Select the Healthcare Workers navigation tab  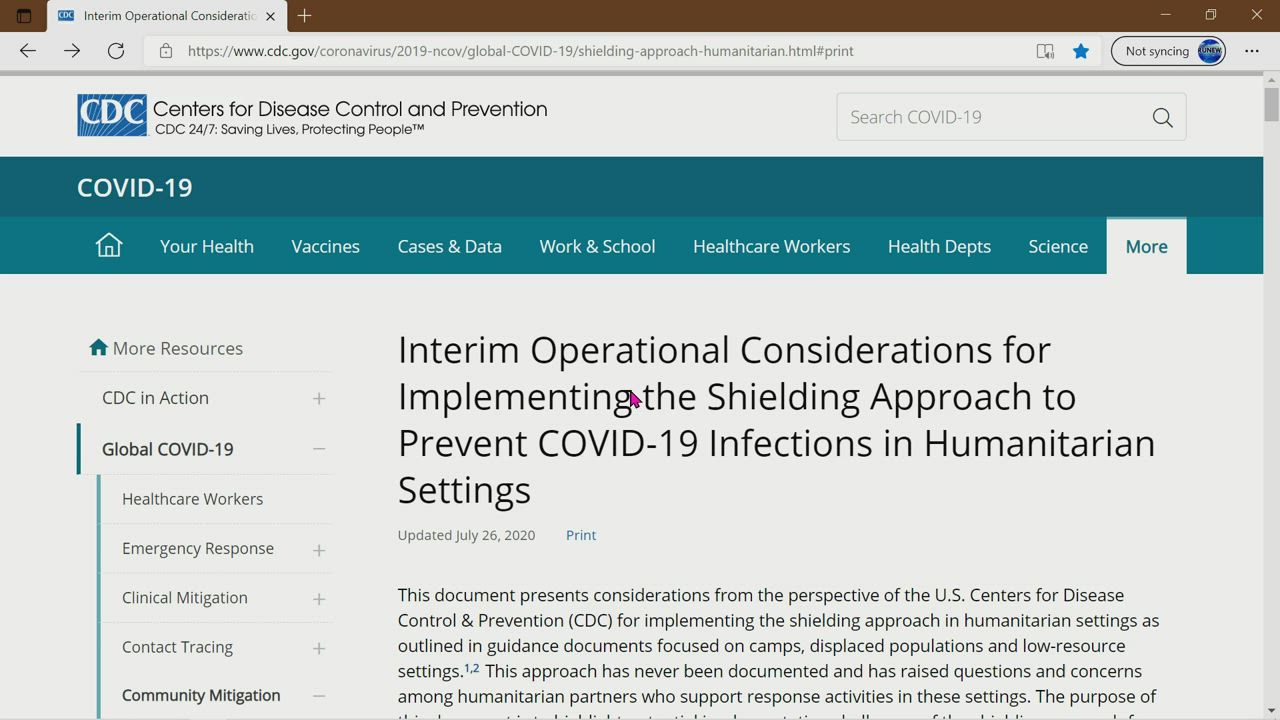point(771,247)
